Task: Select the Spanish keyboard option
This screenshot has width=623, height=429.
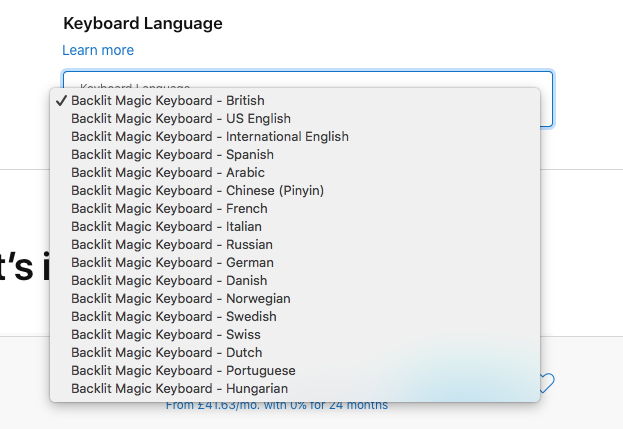Action: (295, 155)
